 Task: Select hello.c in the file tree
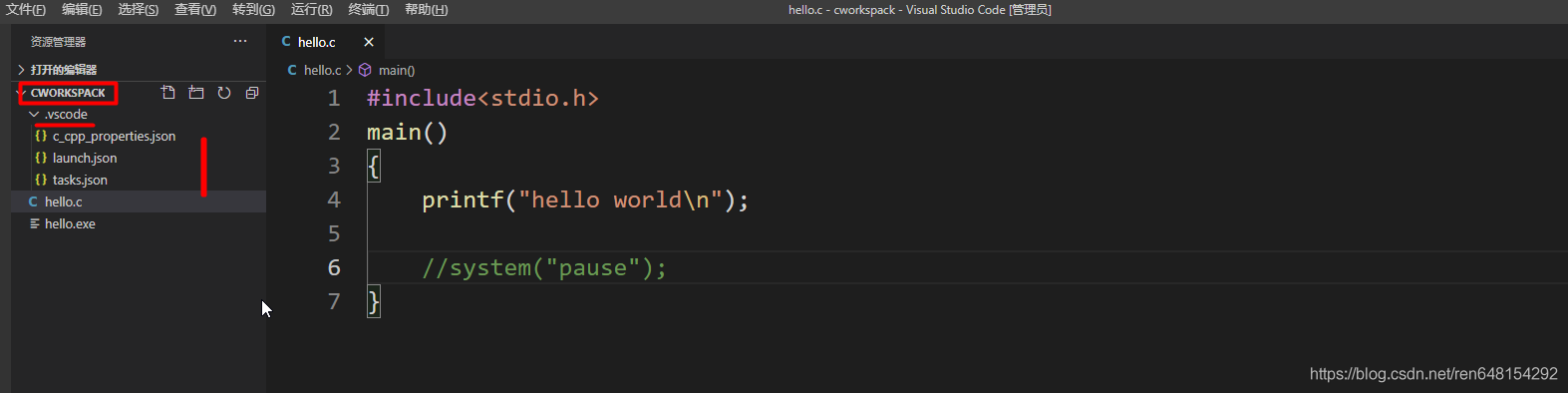pyautogui.click(x=64, y=201)
